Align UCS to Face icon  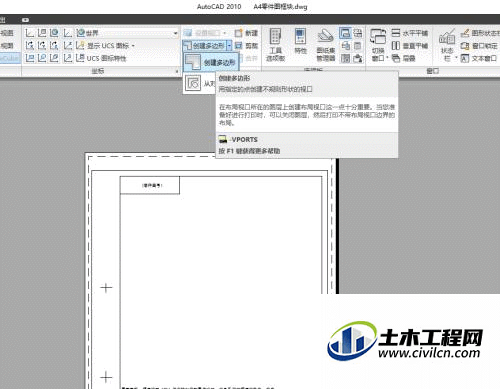54,58
